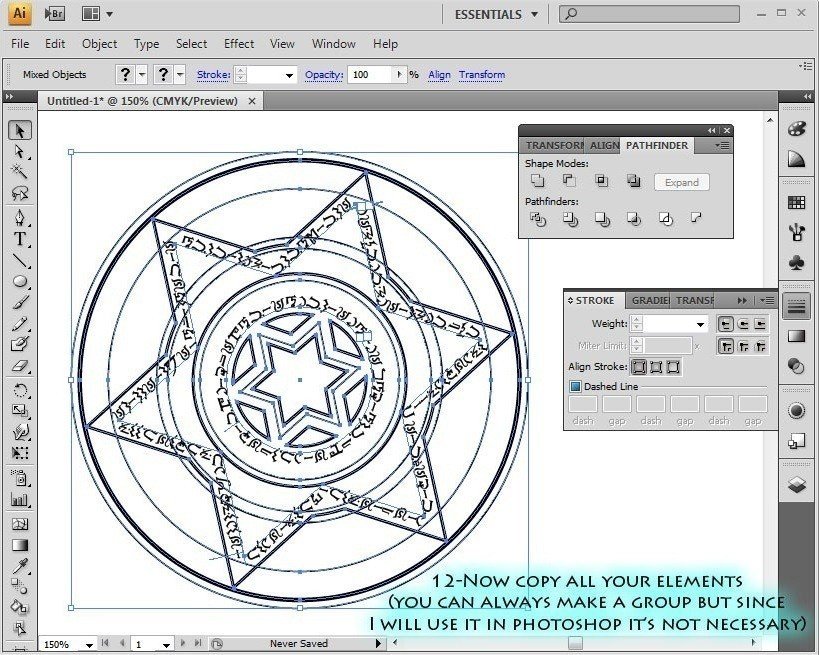The width and height of the screenshot is (819, 655).
Task: Switch to the Align panel tab
Action: 605,144
